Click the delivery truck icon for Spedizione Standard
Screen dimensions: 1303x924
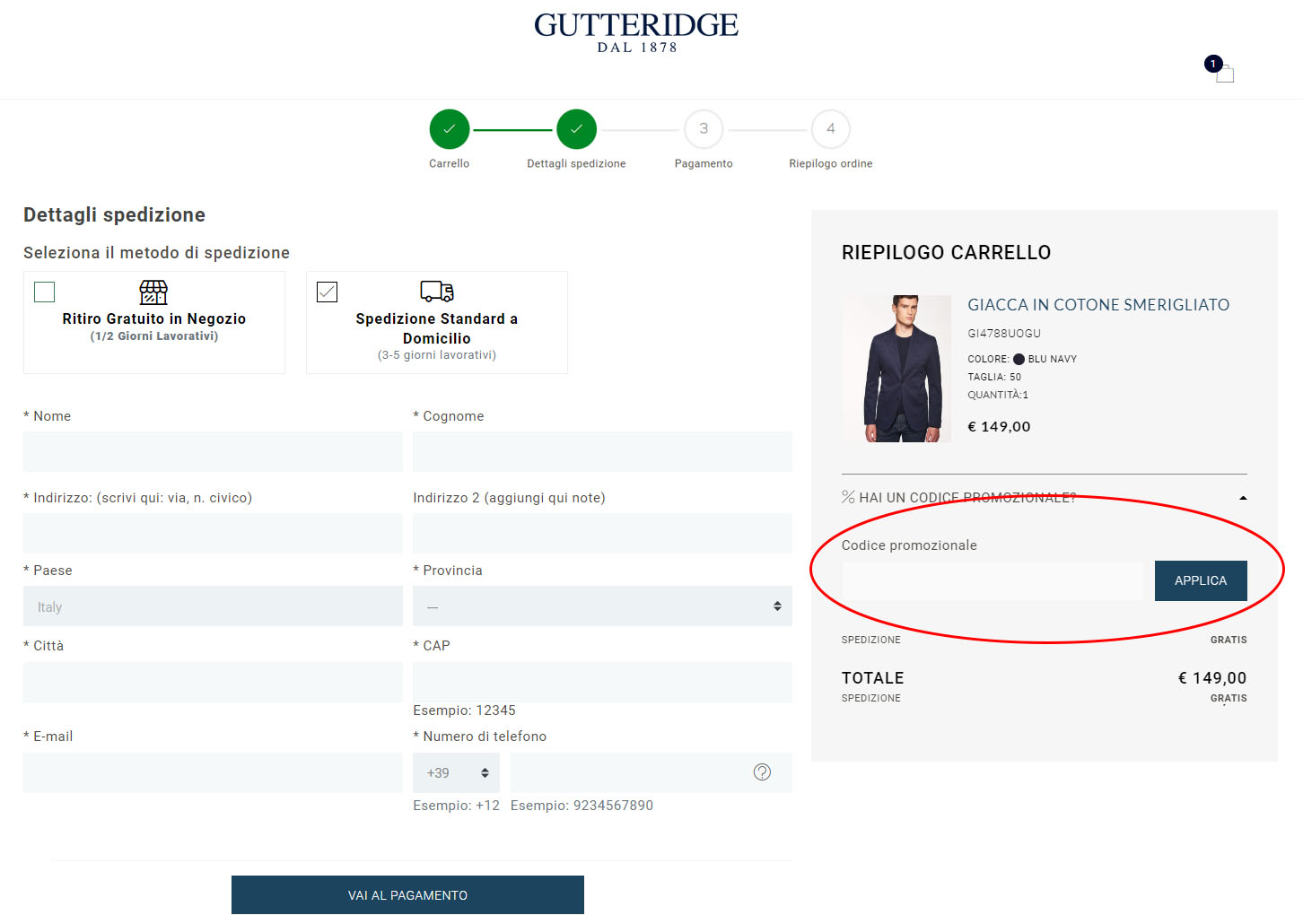point(434,291)
